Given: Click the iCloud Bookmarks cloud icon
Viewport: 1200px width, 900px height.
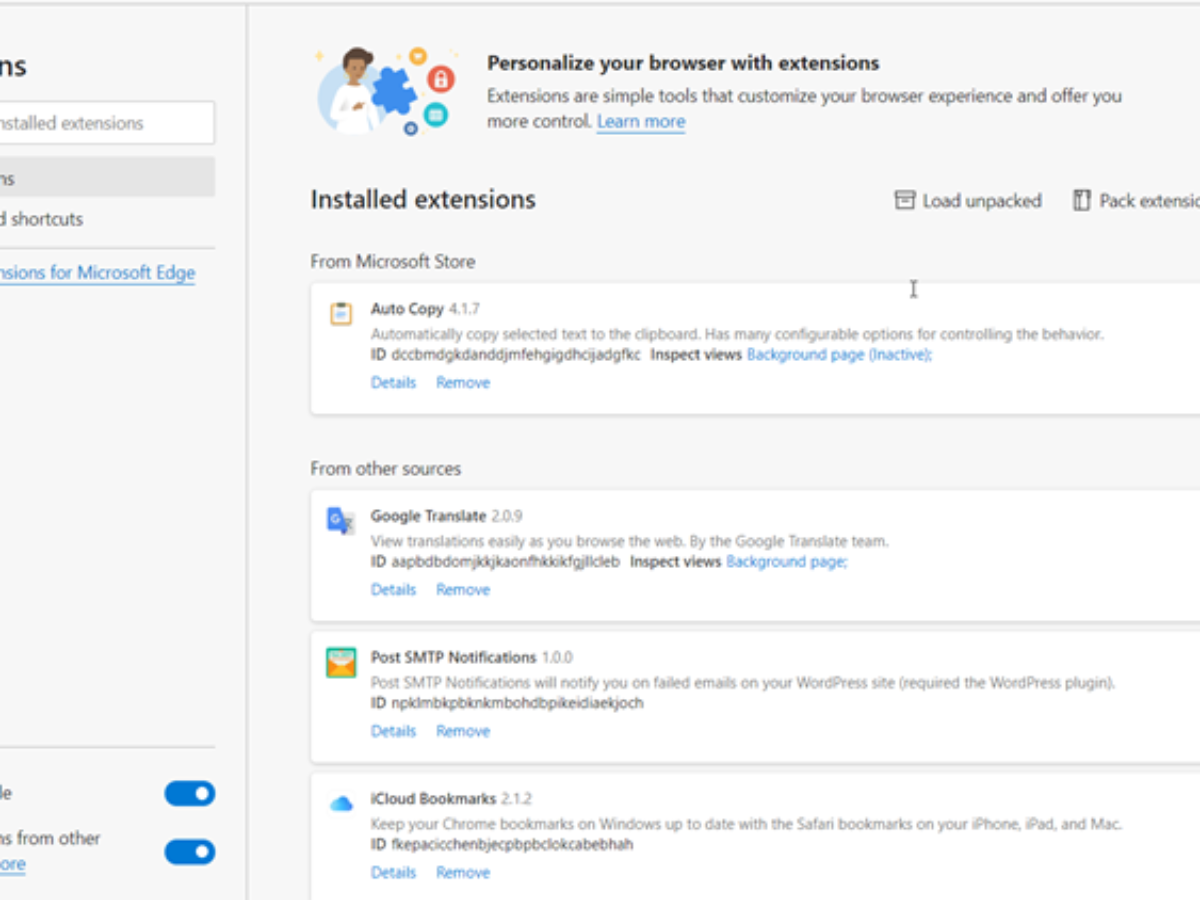Looking at the screenshot, I should [x=341, y=804].
